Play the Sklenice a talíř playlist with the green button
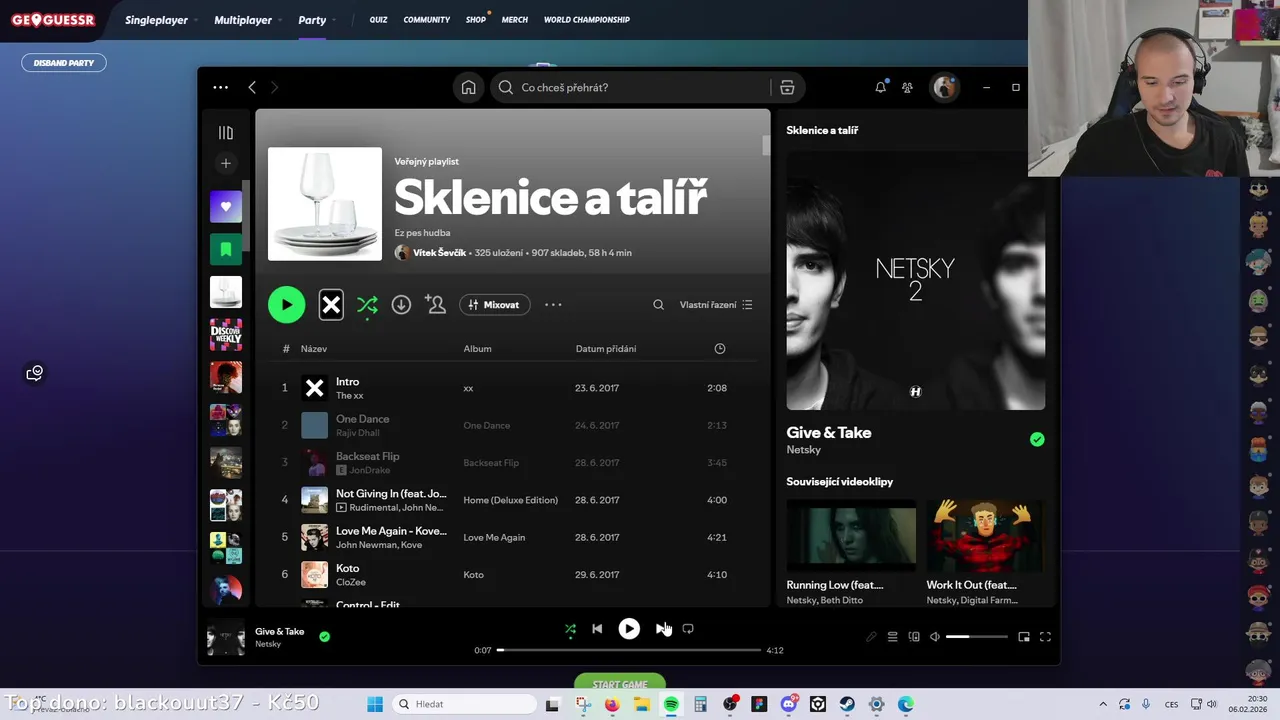This screenshot has height=720, width=1280. coord(286,305)
